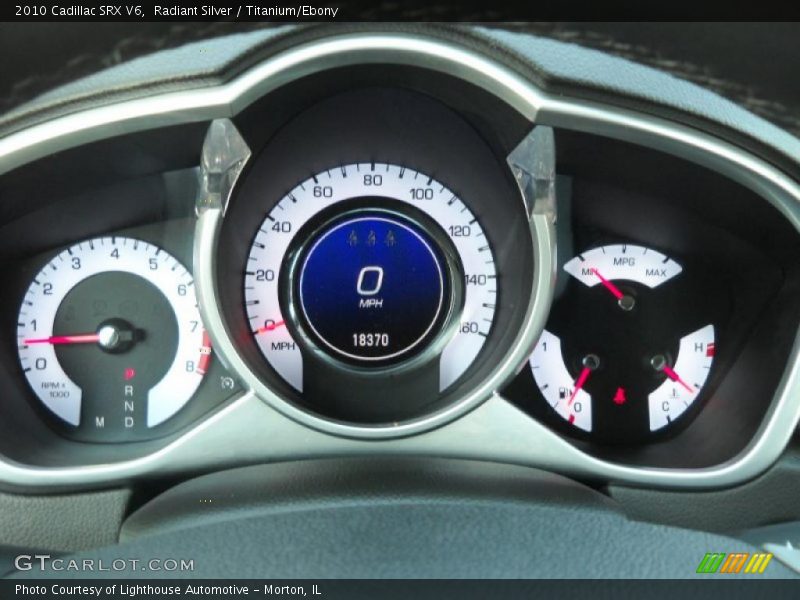Click the 6 on the tachometer
The height and width of the screenshot is (600, 800).
pos(182,290)
